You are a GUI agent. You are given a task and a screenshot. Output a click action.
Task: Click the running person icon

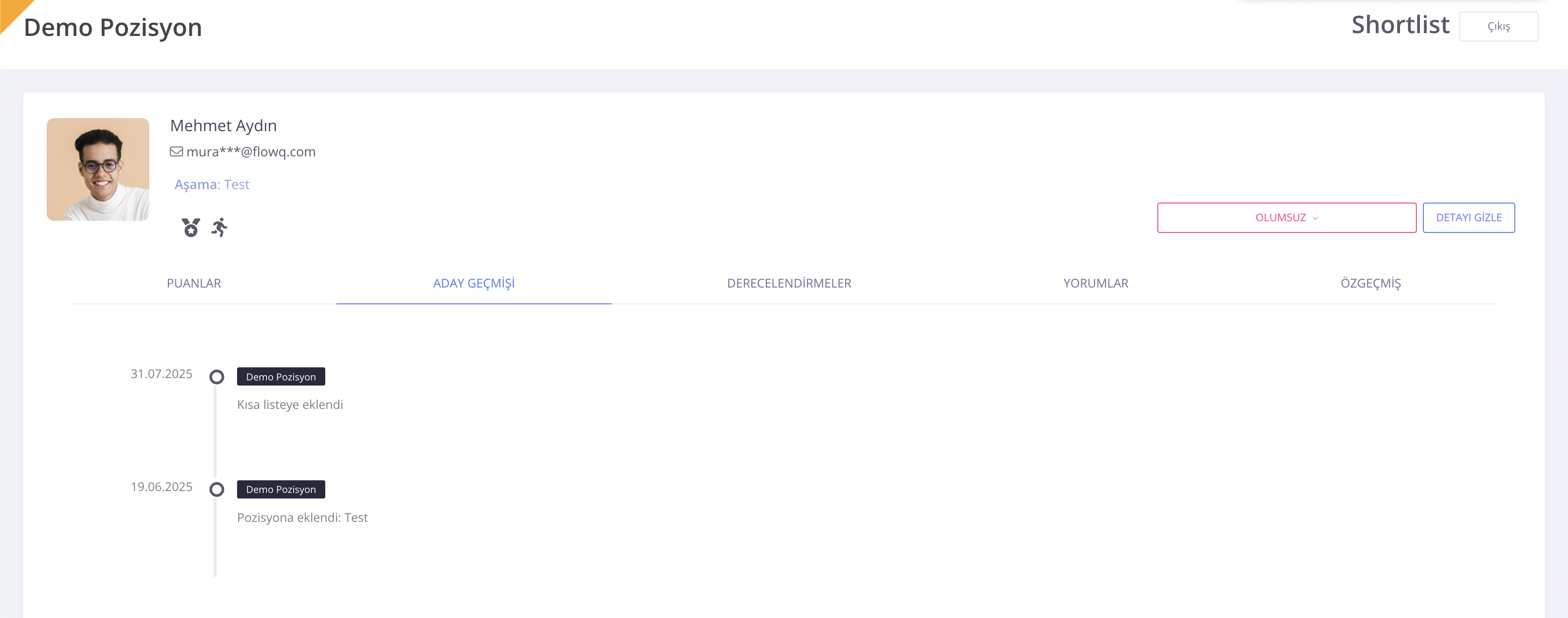pos(219,227)
